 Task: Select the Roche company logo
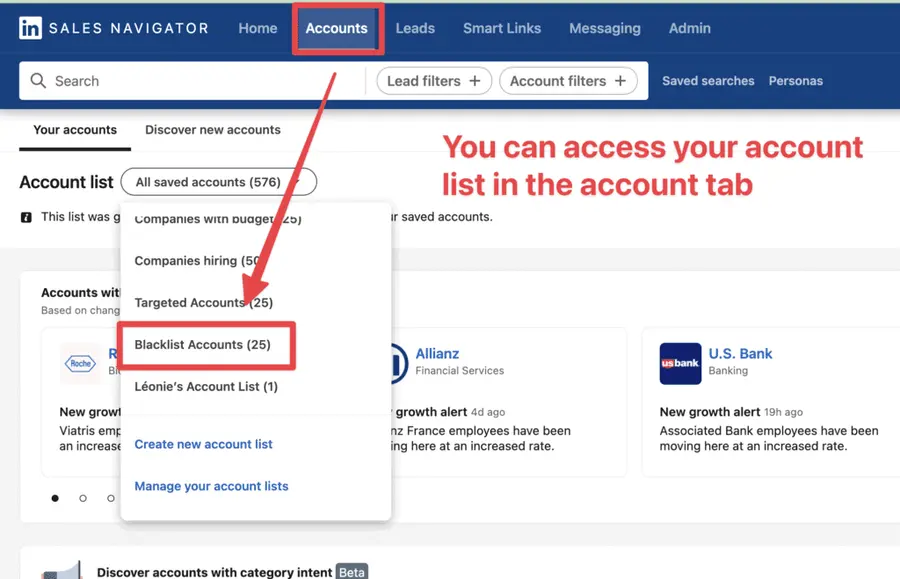coord(80,365)
